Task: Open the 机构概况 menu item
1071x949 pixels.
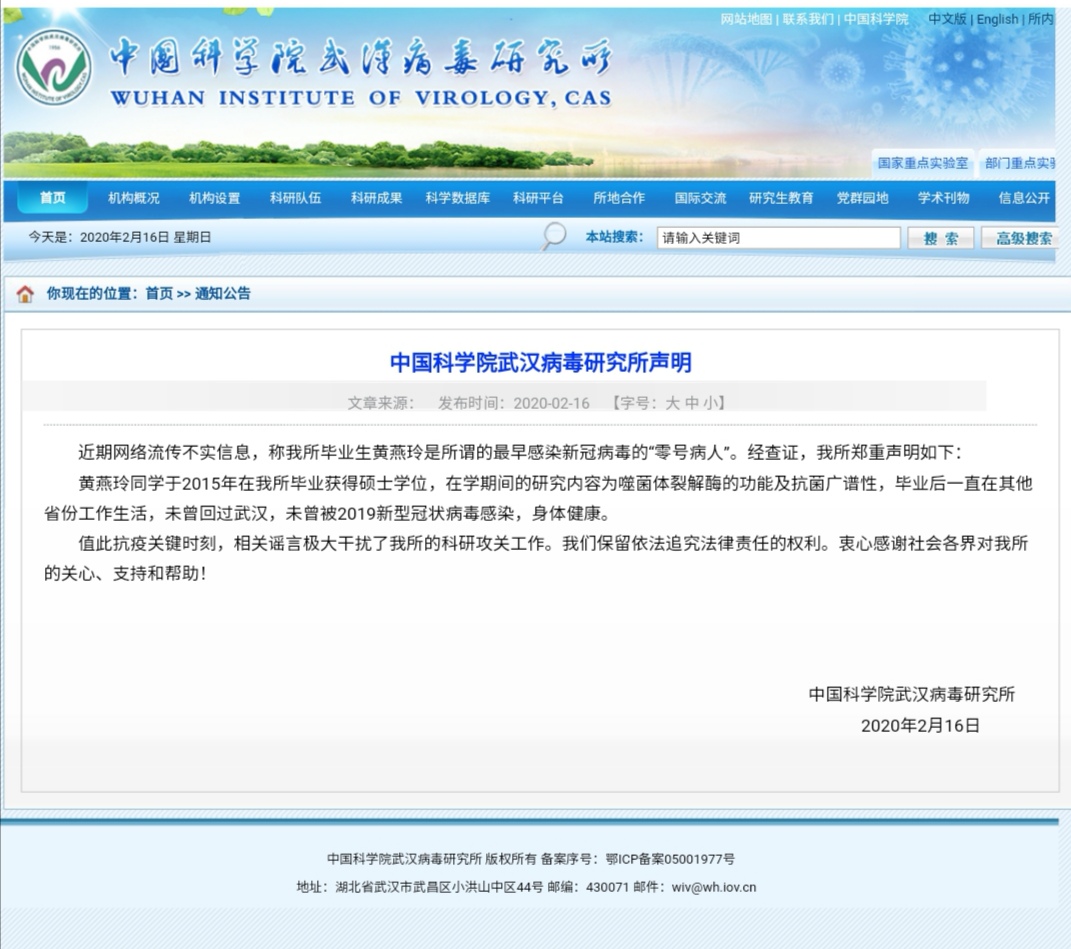Action: tap(133, 198)
